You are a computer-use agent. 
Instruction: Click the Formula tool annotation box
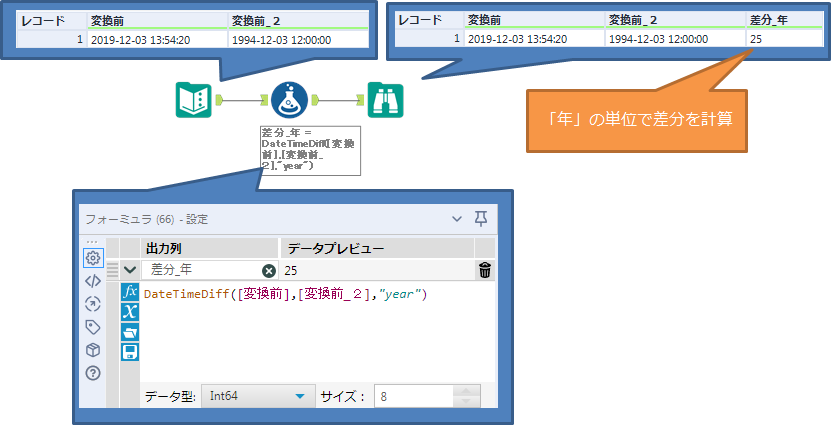(x=311, y=150)
